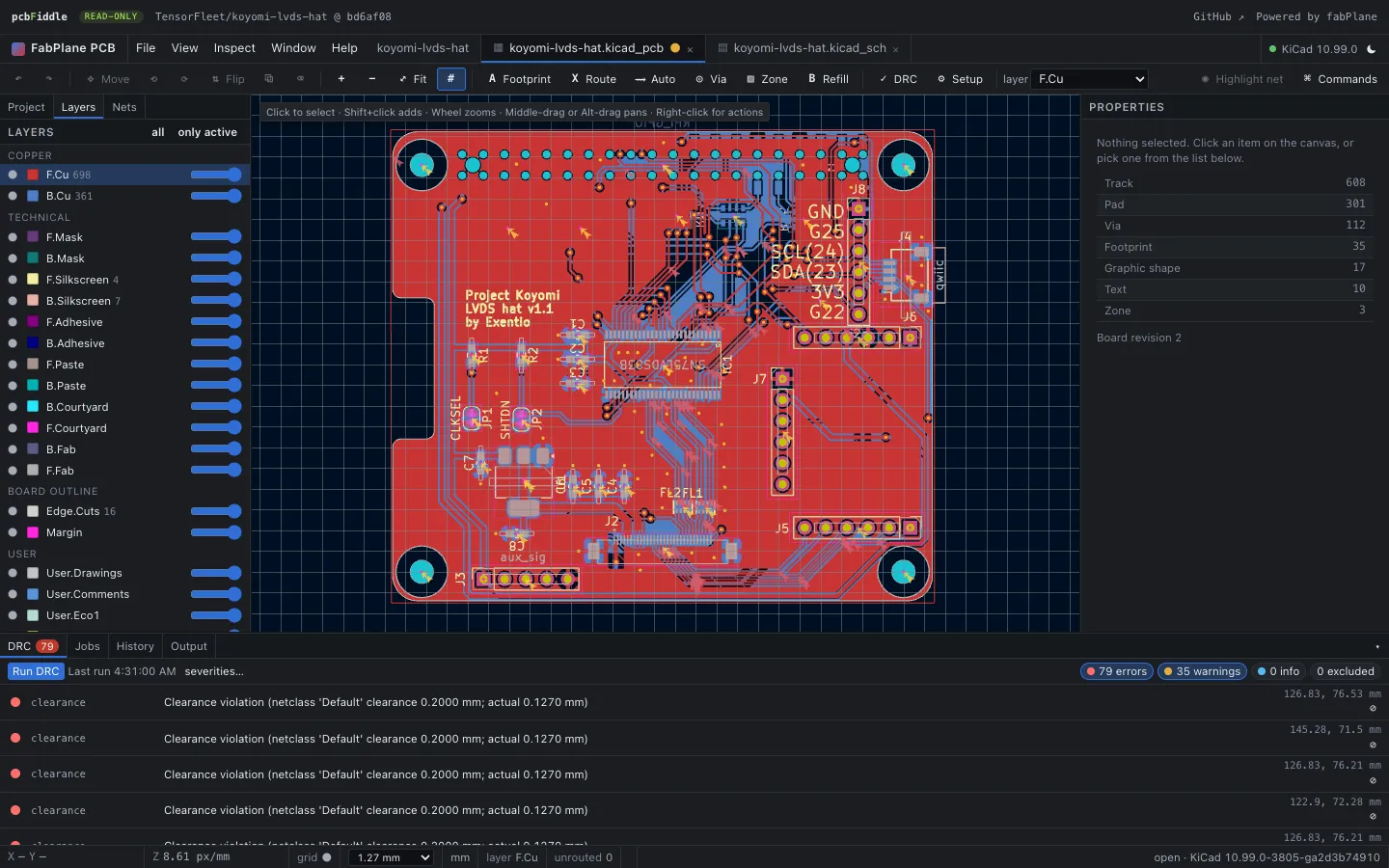The image size is (1389, 868).
Task: Toggle visibility dot of F.Mask layer
Action: tap(13, 237)
